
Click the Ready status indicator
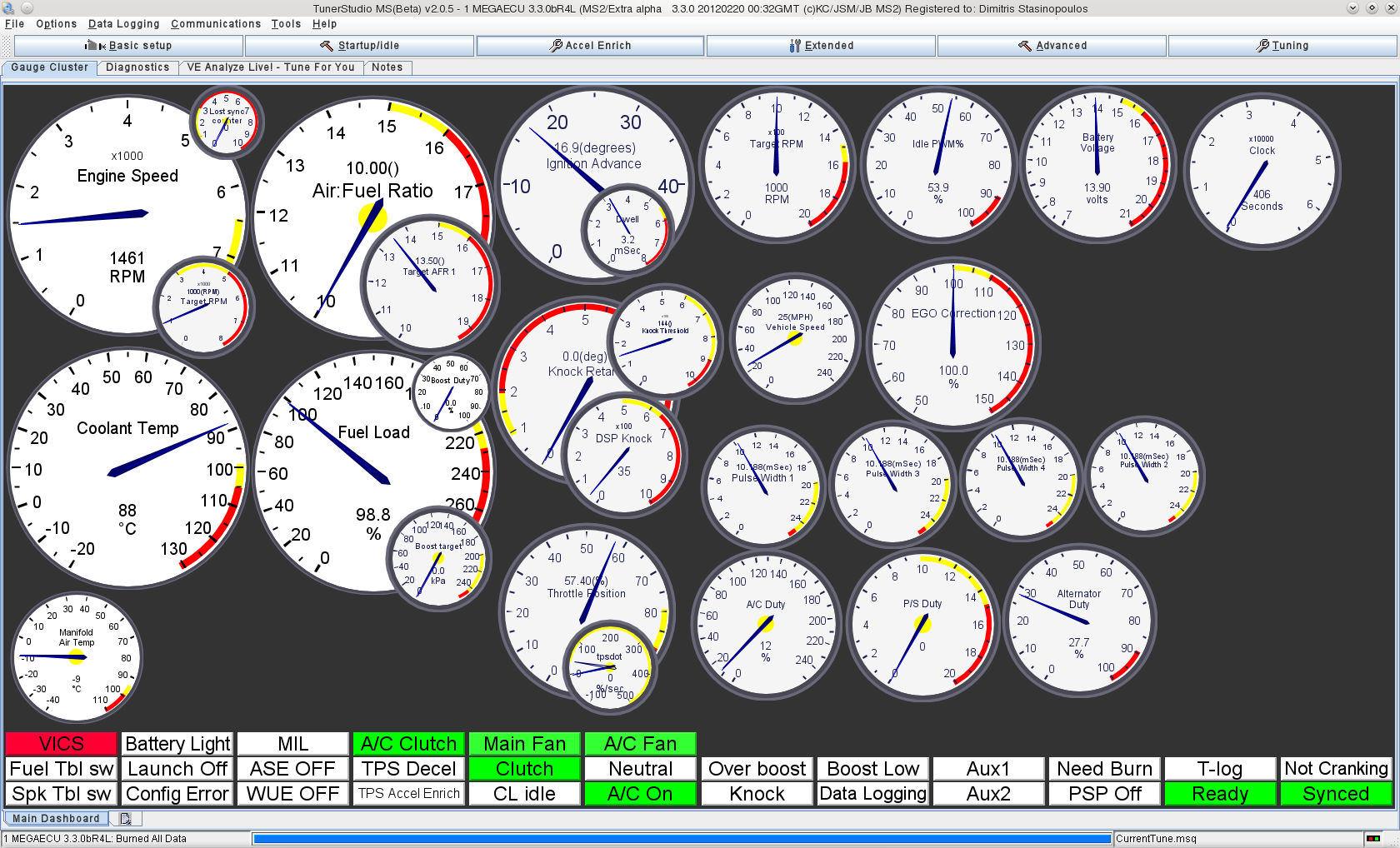(1220, 794)
